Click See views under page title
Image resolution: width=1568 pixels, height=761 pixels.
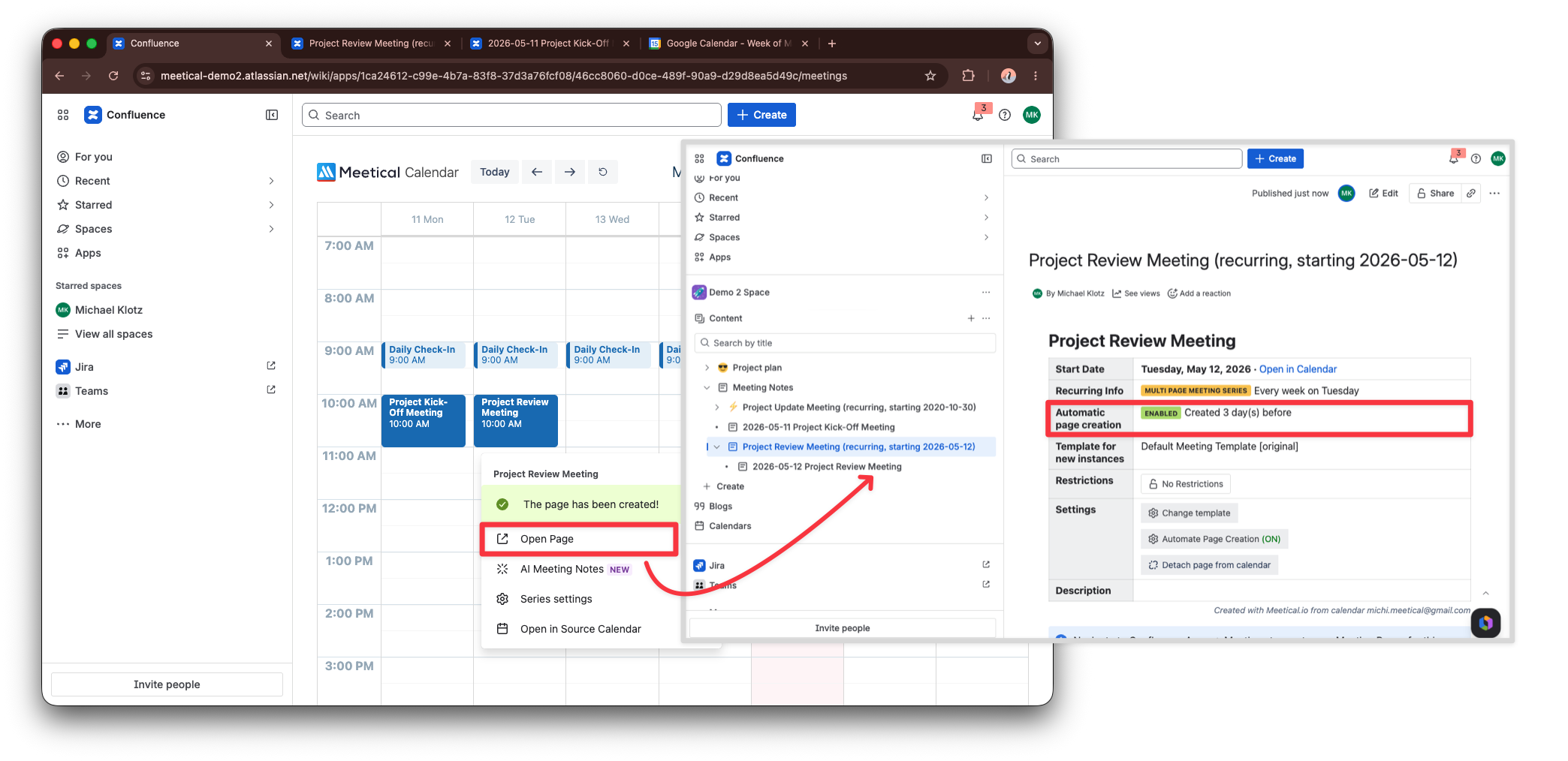point(1136,293)
